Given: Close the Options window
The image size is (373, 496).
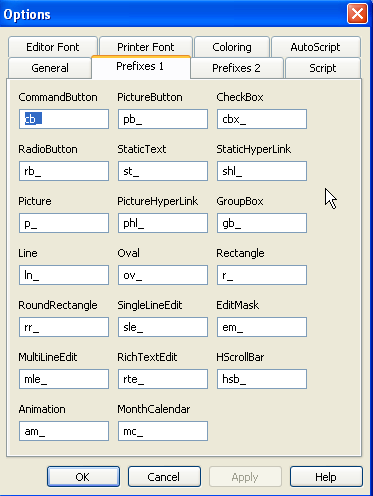Looking at the screenshot, I should coord(357,14).
